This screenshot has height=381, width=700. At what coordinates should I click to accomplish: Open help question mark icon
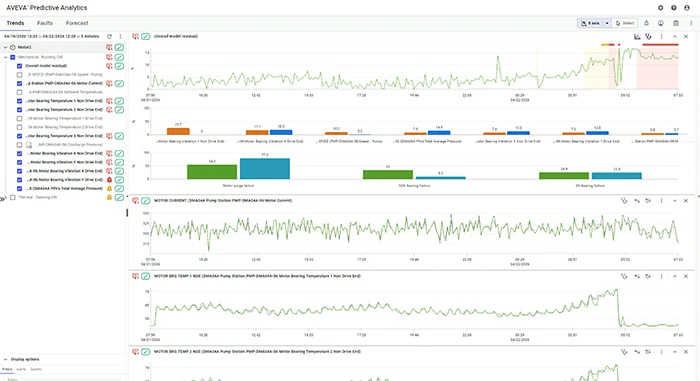(674, 8)
